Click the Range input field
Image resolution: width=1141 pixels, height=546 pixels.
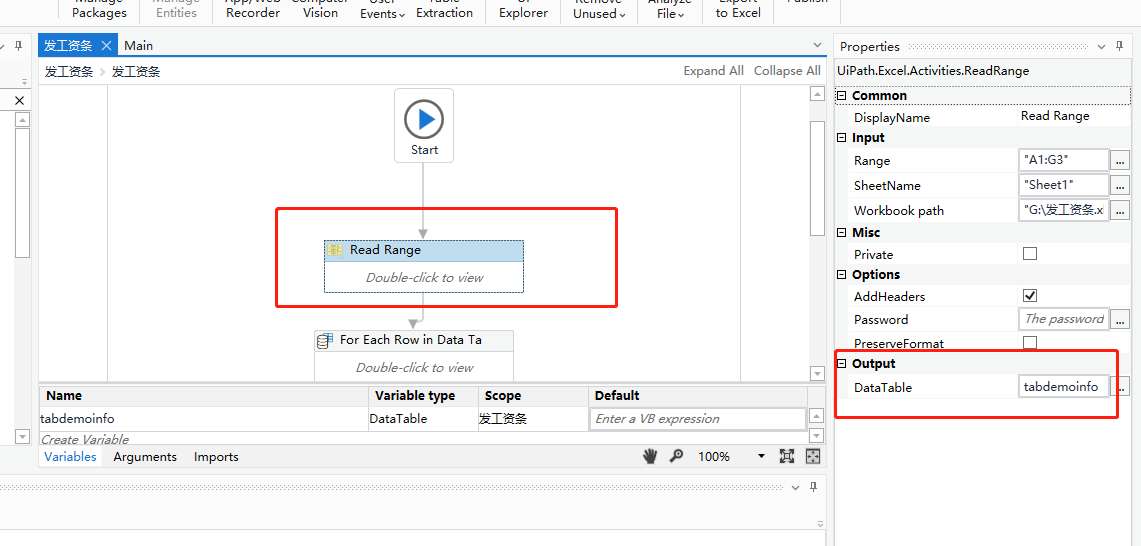(x=1064, y=160)
